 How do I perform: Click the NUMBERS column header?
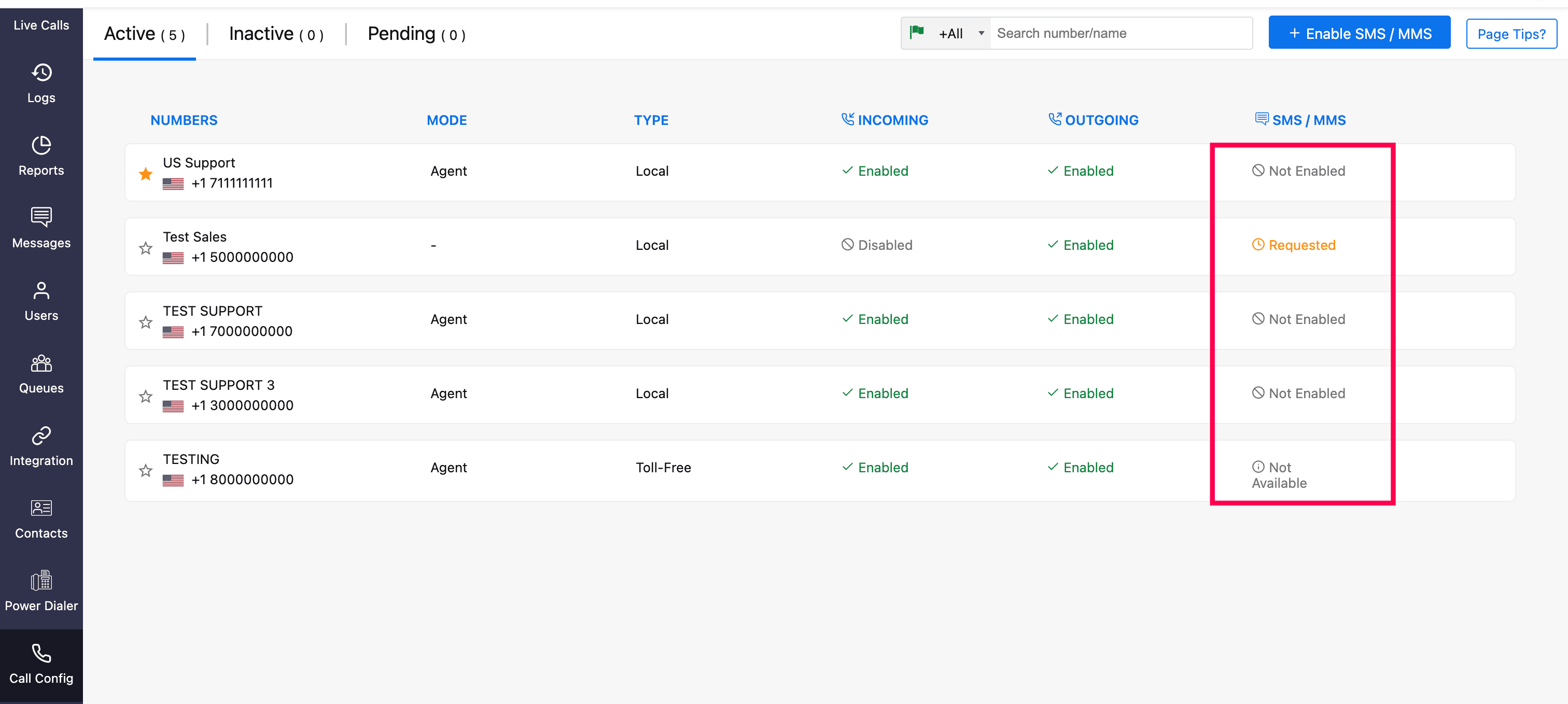[x=184, y=120]
